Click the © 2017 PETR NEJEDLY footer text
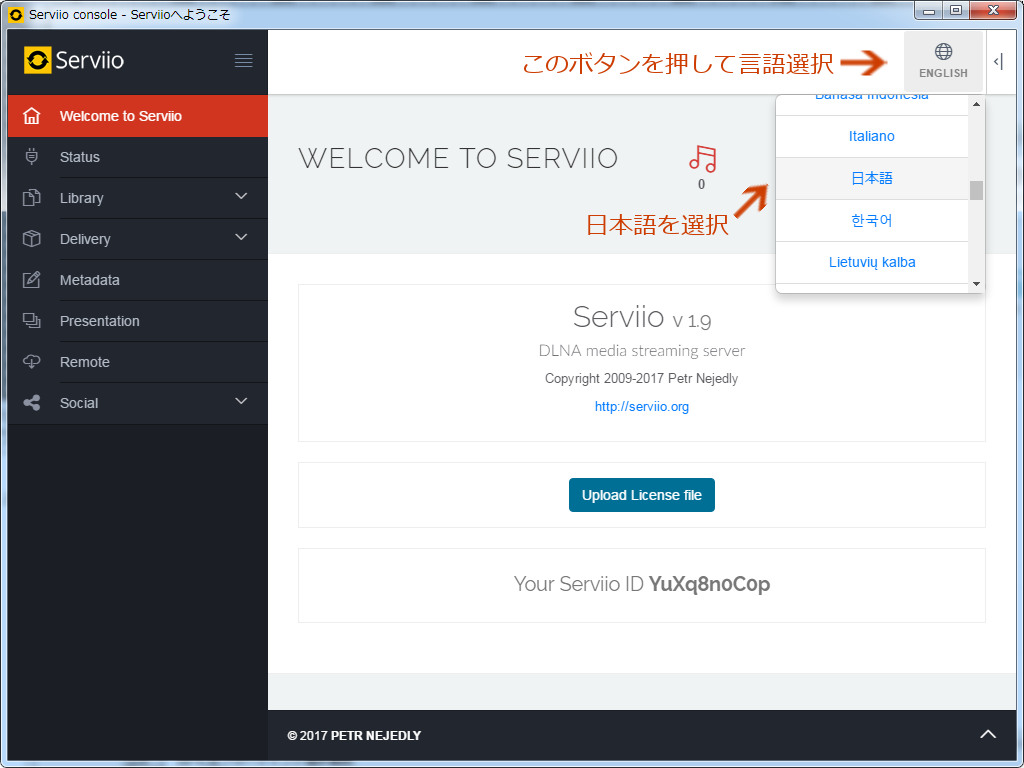 (354, 735)
